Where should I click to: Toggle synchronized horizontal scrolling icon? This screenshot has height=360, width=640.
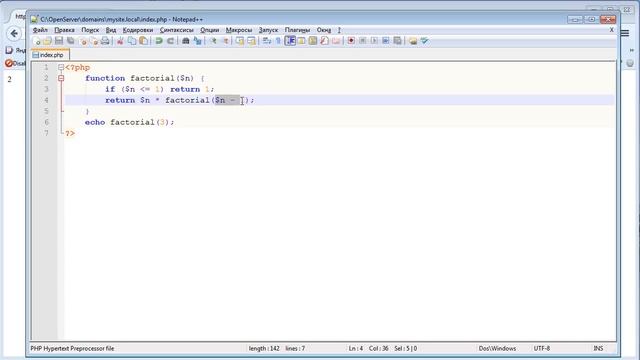(251, 41)
